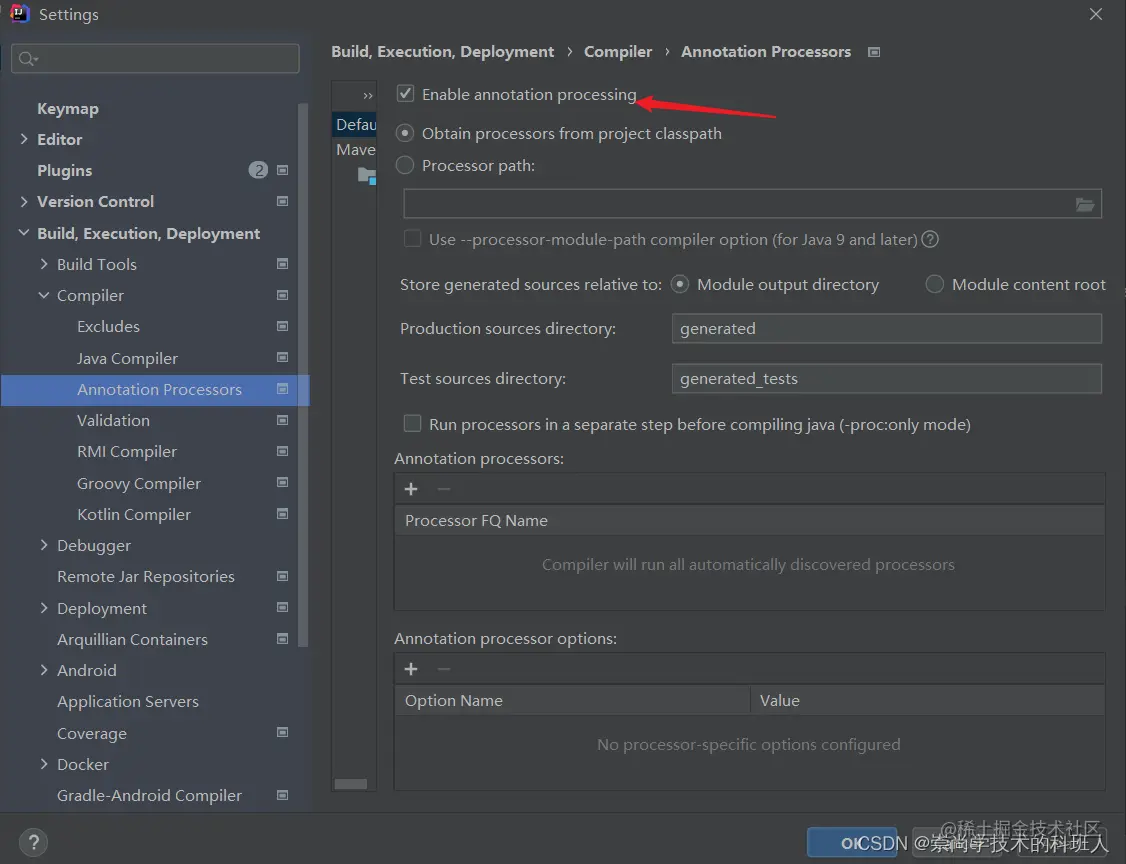
Task: Enable Run processors in separate step
Action: [x=412, y=424]
